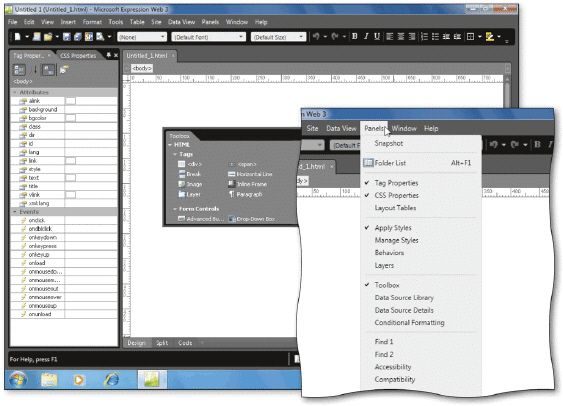Click the Align Text Right icon
Image resolution: width=563 pixels, height=406 pixels.
point(412,36)
